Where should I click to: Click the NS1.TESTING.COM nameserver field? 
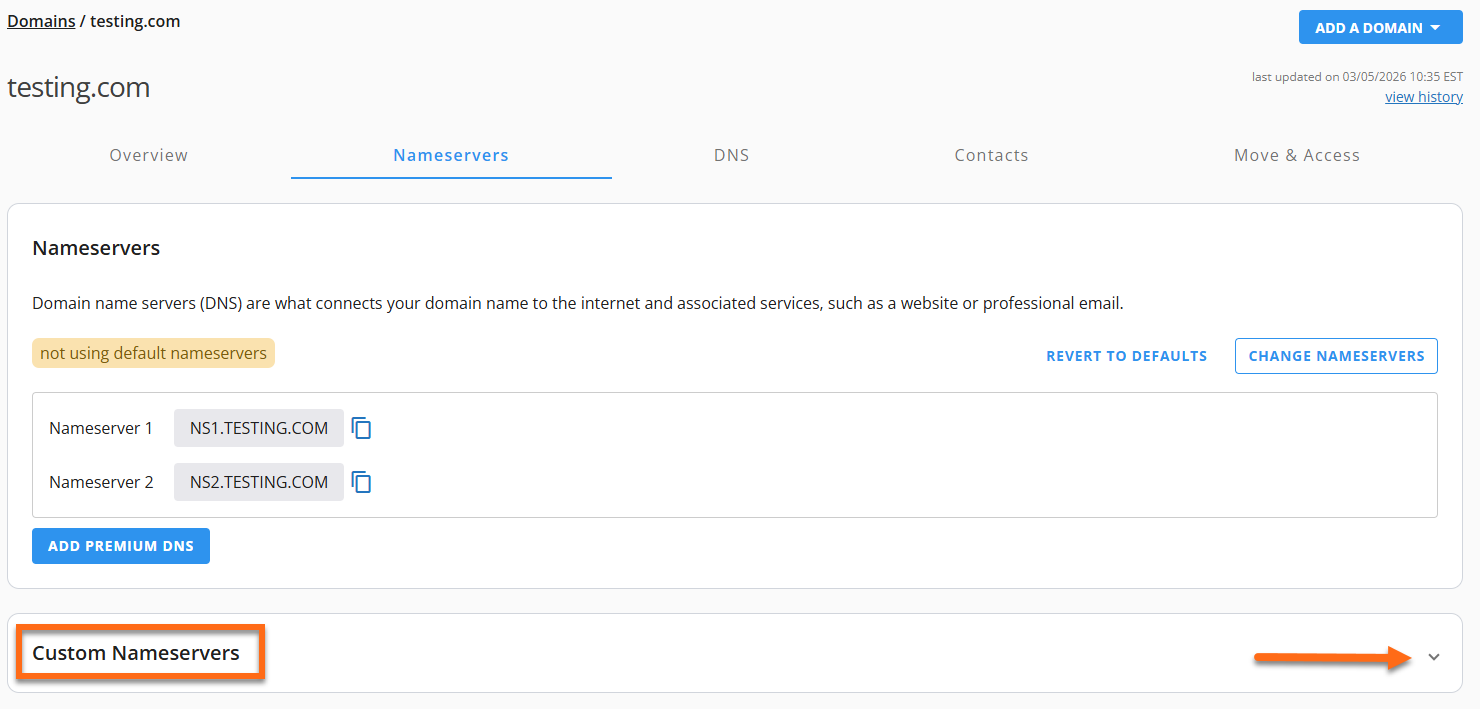(x=259, y=428)
